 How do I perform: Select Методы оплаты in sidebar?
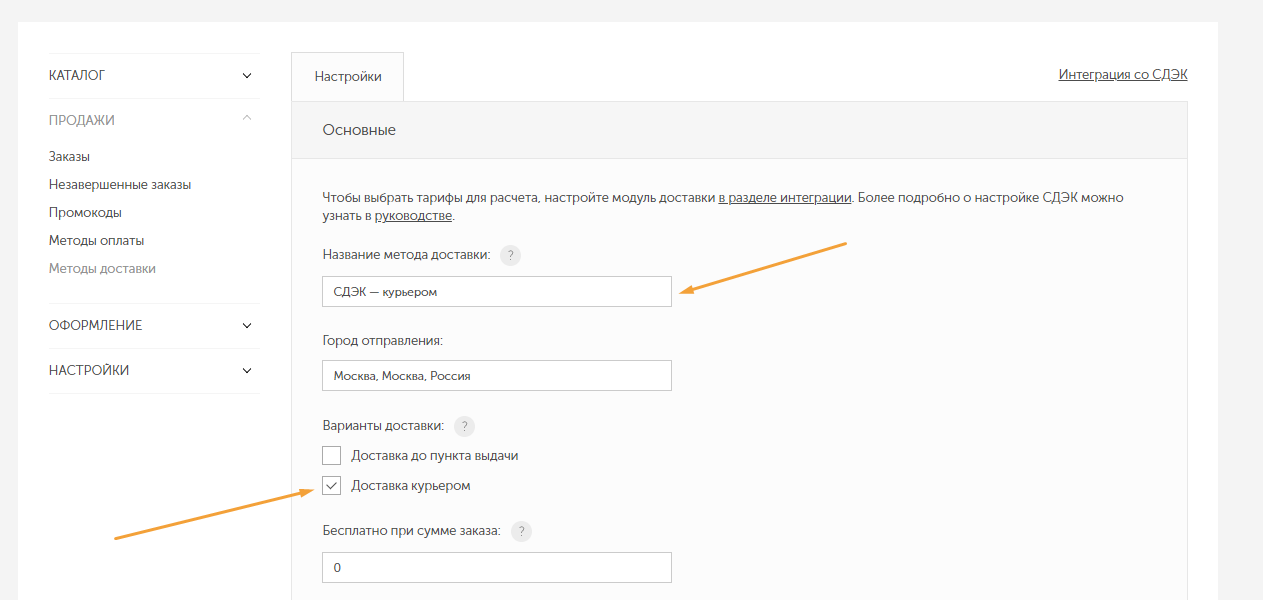pyautogui.click(x=96, y=241)
